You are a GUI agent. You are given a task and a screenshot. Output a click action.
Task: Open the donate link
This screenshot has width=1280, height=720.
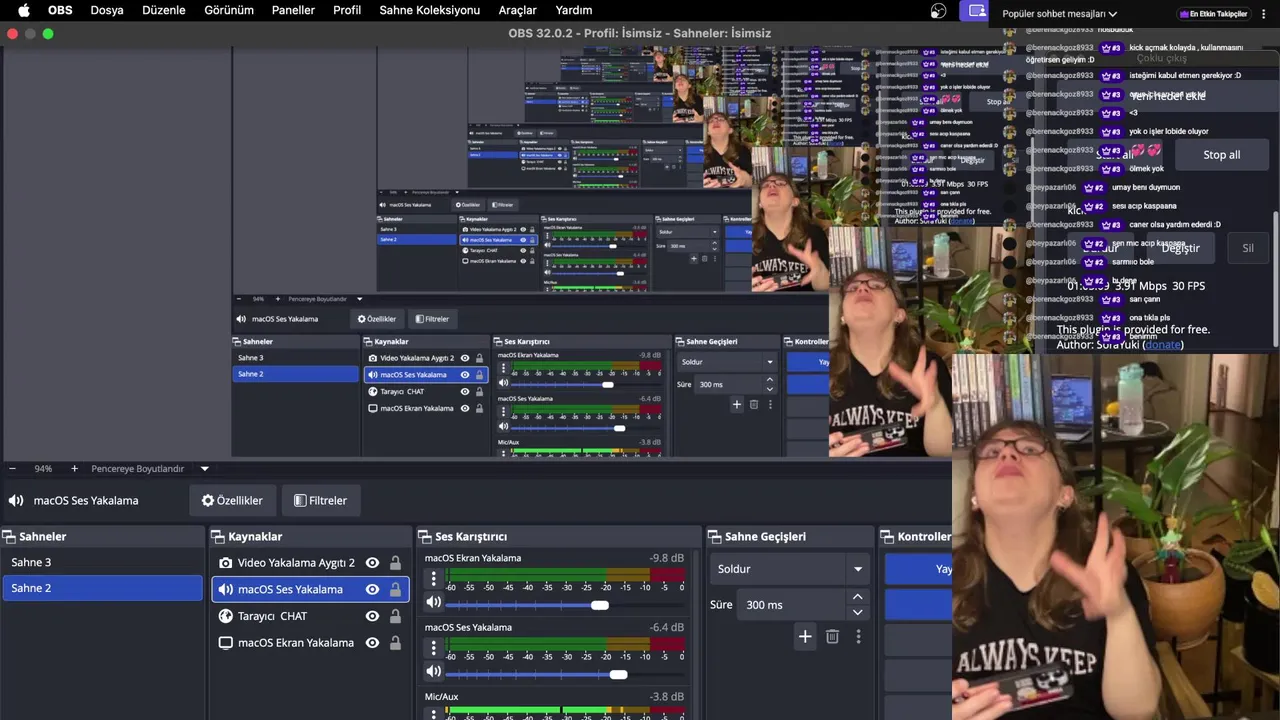(x=1163, y=345)
